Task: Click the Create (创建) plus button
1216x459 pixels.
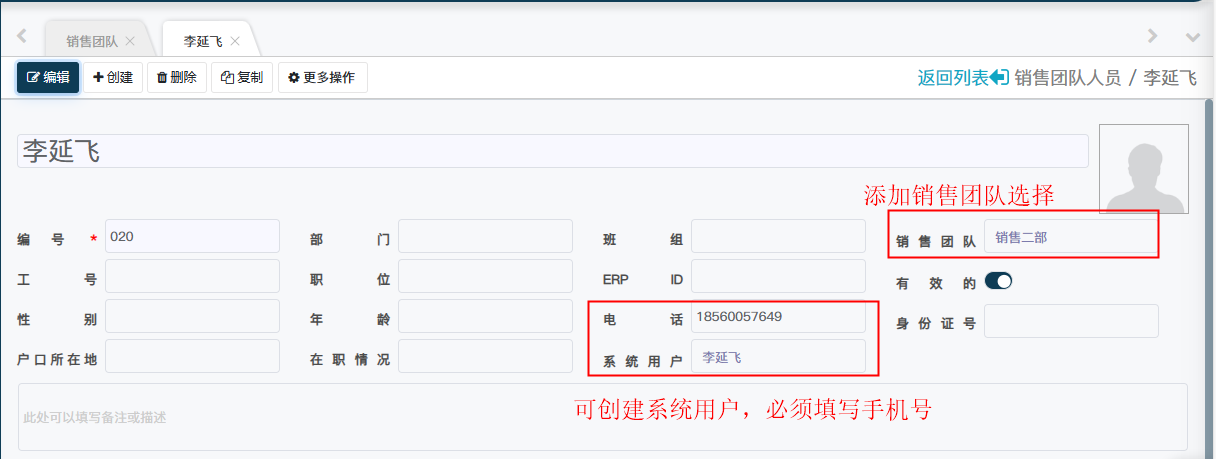Action: (x=113, y=77)
